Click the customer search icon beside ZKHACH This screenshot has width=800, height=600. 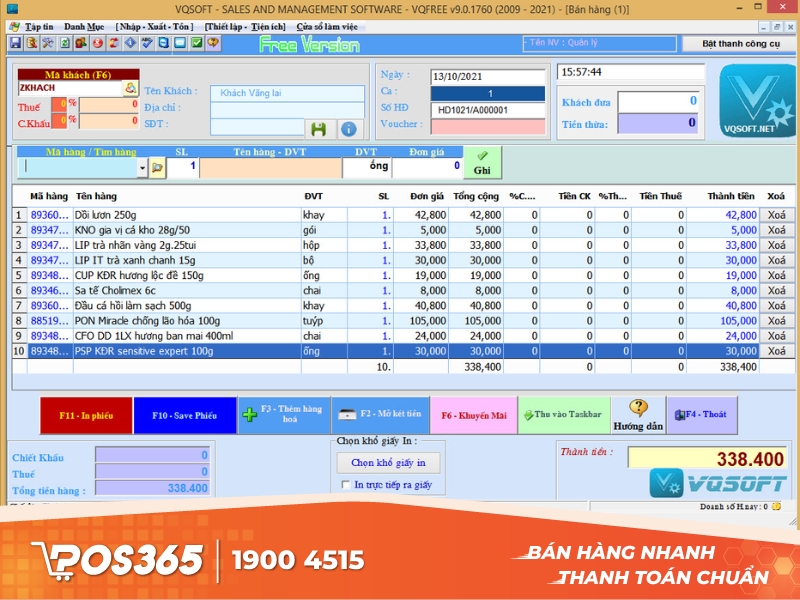pyautogui.click(x=131, y=88)
